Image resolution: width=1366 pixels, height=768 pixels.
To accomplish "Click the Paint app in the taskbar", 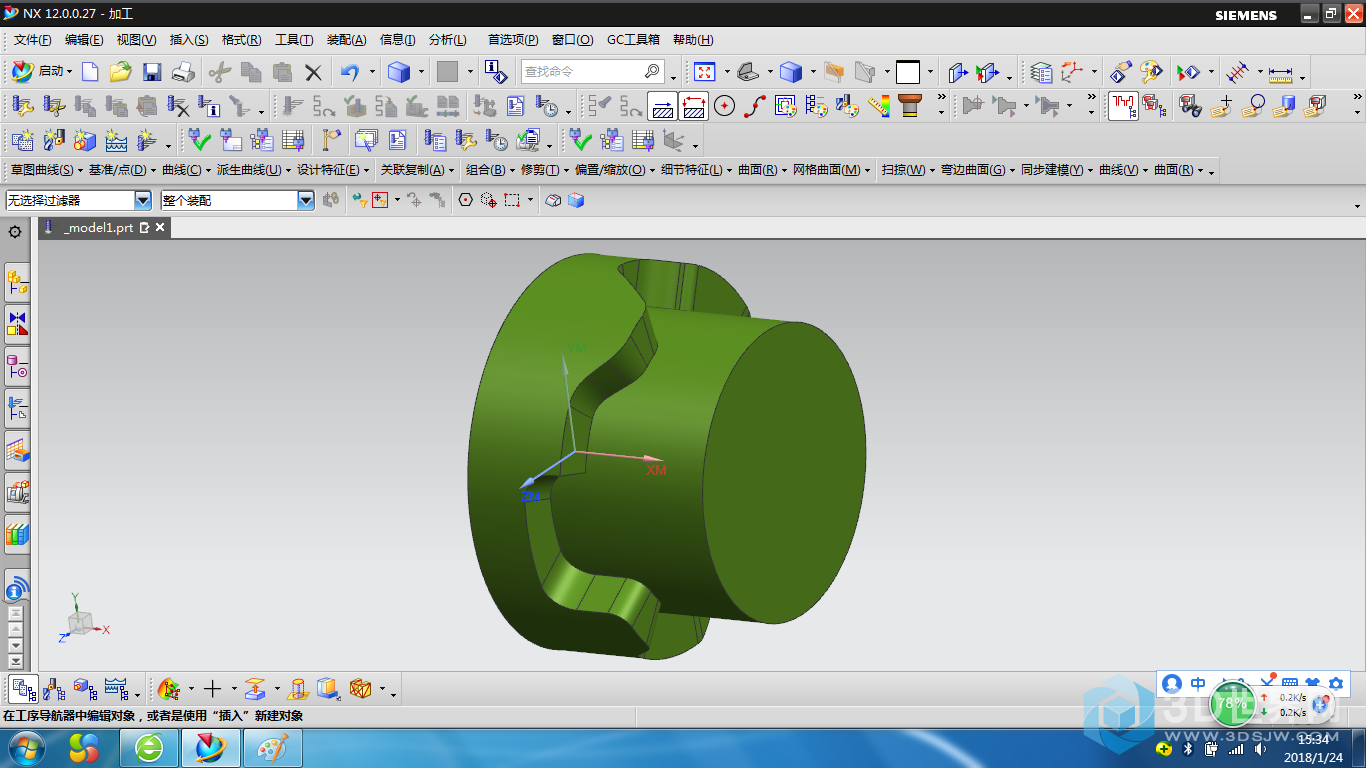I will coord(272,748).
